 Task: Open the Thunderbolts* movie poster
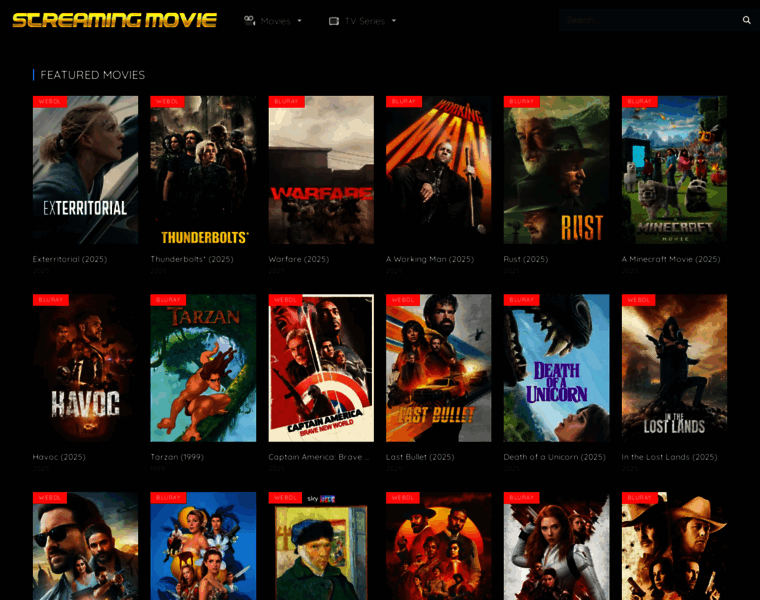[x=203, y=170]
